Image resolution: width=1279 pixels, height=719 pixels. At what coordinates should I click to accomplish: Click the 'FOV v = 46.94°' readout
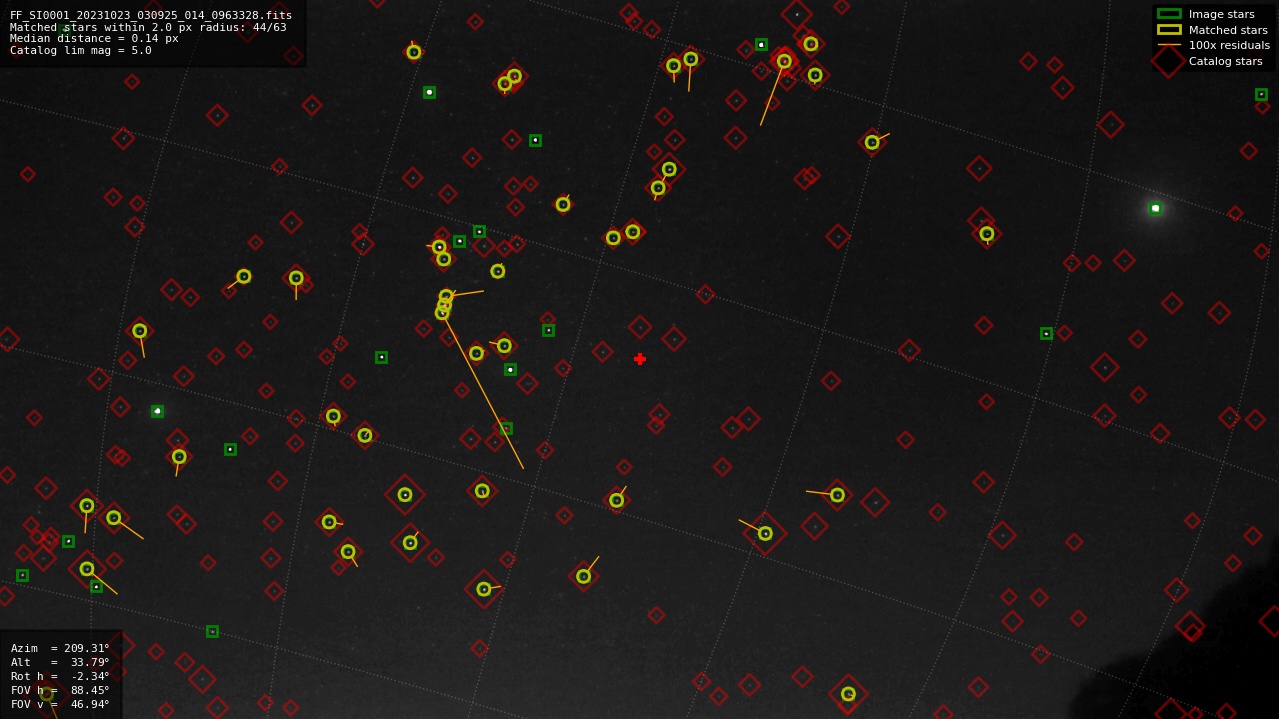click(x=60, y=704)
